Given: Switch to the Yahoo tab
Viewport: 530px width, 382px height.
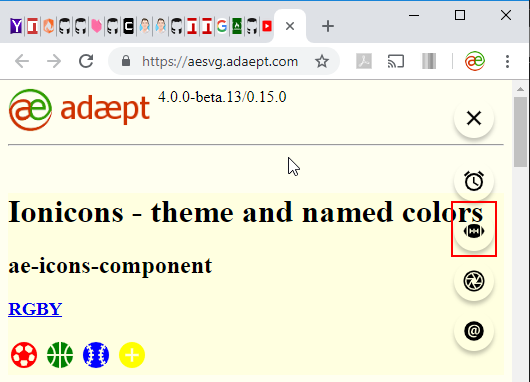Looking at the screenshot, I should [16, 26].
